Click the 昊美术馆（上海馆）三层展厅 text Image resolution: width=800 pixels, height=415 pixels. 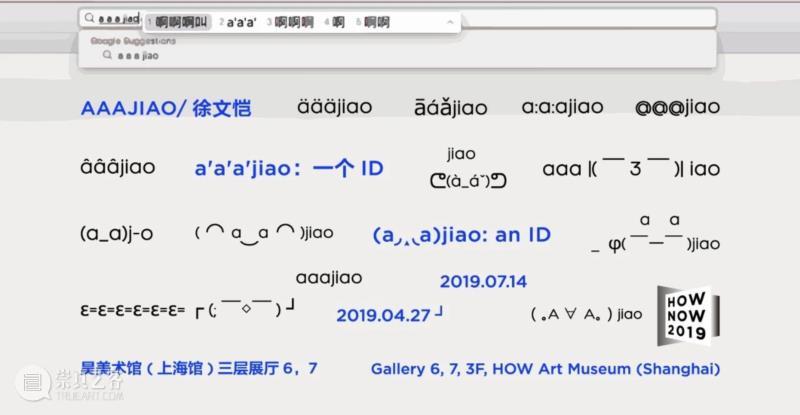click(x=199, y=368)
